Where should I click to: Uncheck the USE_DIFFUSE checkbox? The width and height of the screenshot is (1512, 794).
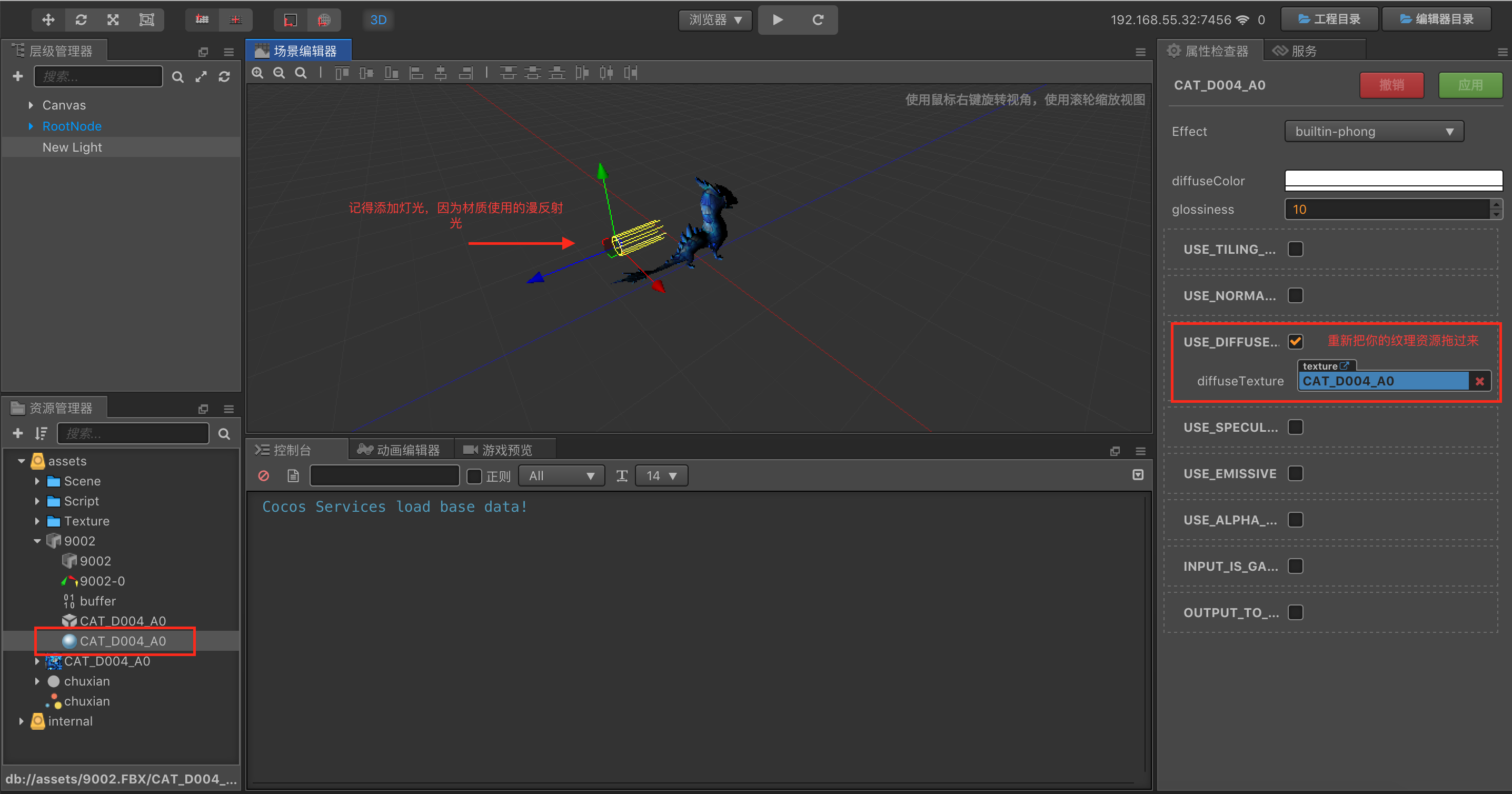1296,342
